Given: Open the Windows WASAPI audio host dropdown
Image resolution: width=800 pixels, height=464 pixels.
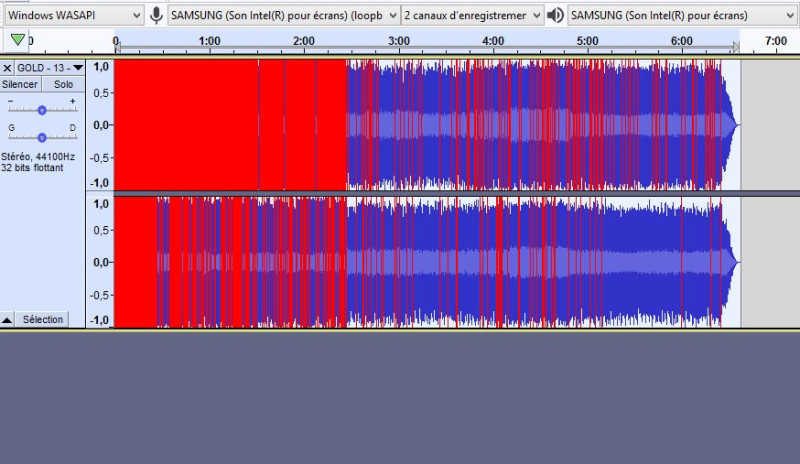Looking at the screenshot, I should [73, 15].
